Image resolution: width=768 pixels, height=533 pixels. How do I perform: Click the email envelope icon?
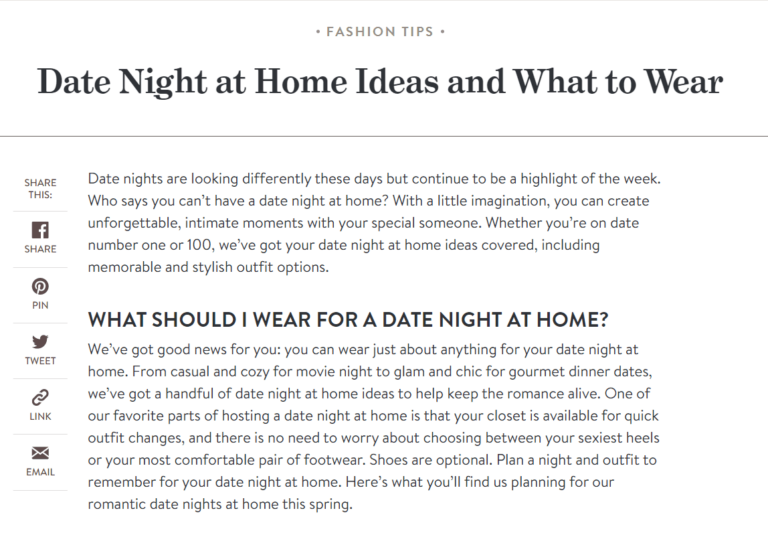click(40, 453)
